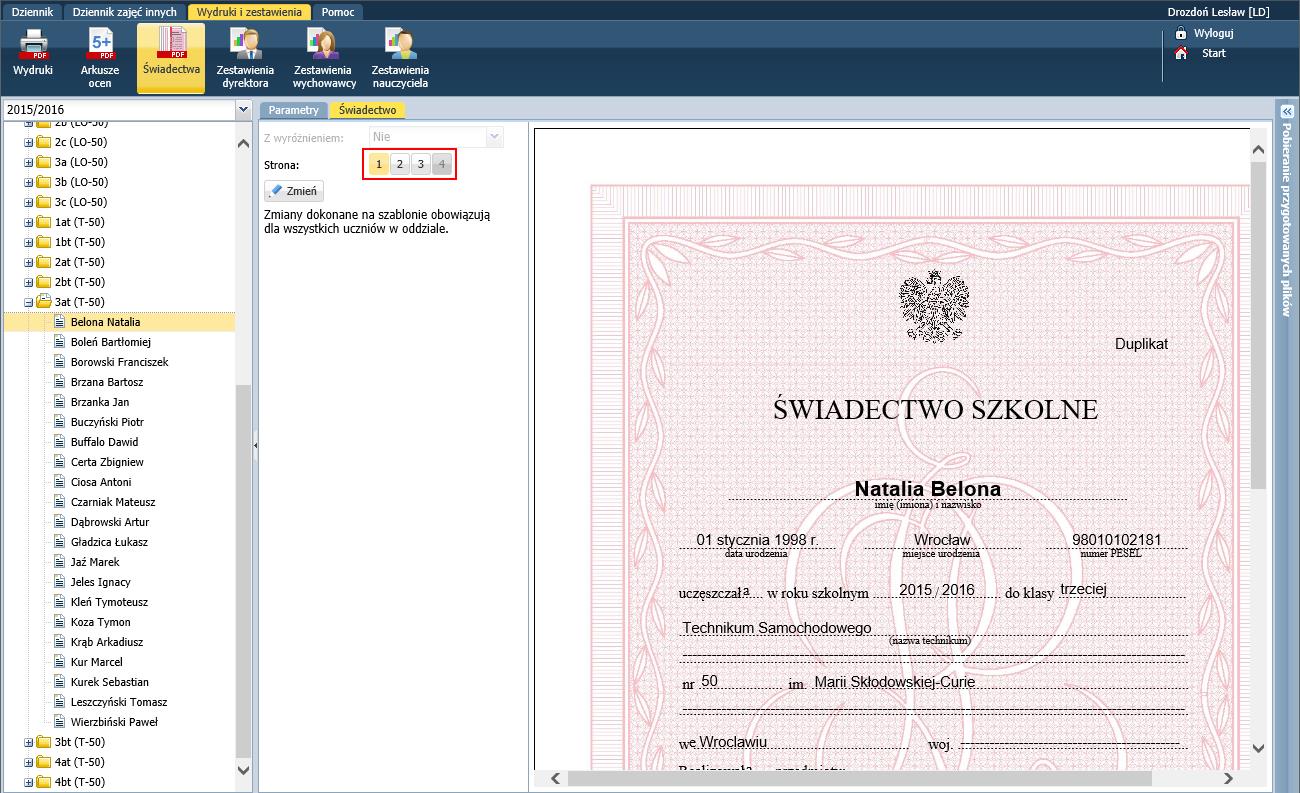
Task: Click the certificate preview vertical scrollbar
Action: (1259, 325)
